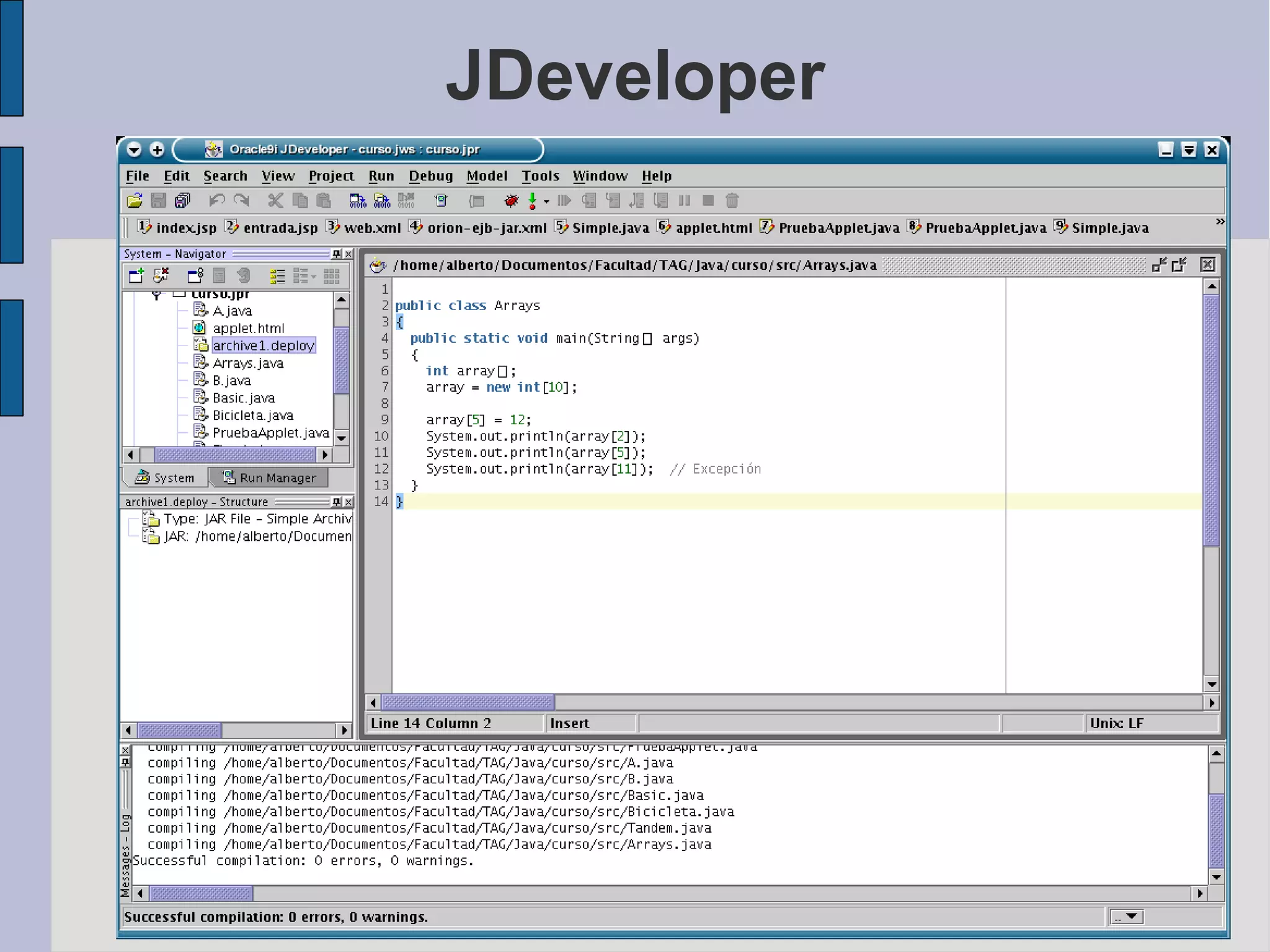Click the Cut scissors icon

coord(275,200)
